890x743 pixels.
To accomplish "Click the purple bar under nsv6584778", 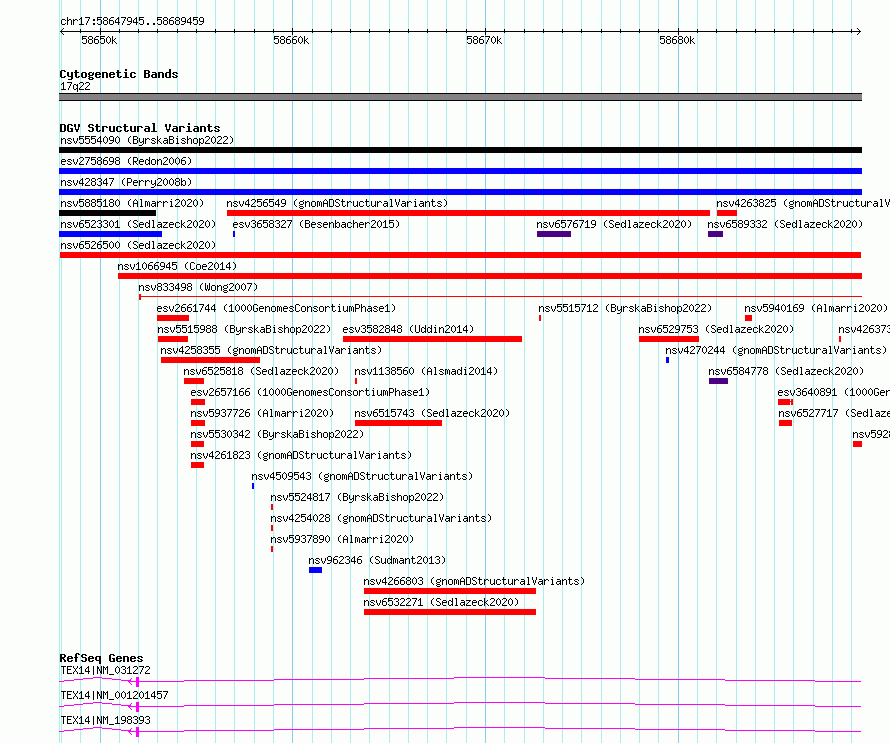I will [719, 381].
